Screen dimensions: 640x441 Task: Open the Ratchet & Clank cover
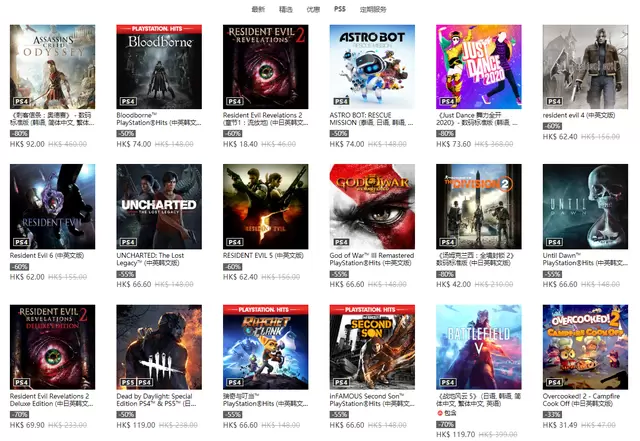(x=266, y=347)
